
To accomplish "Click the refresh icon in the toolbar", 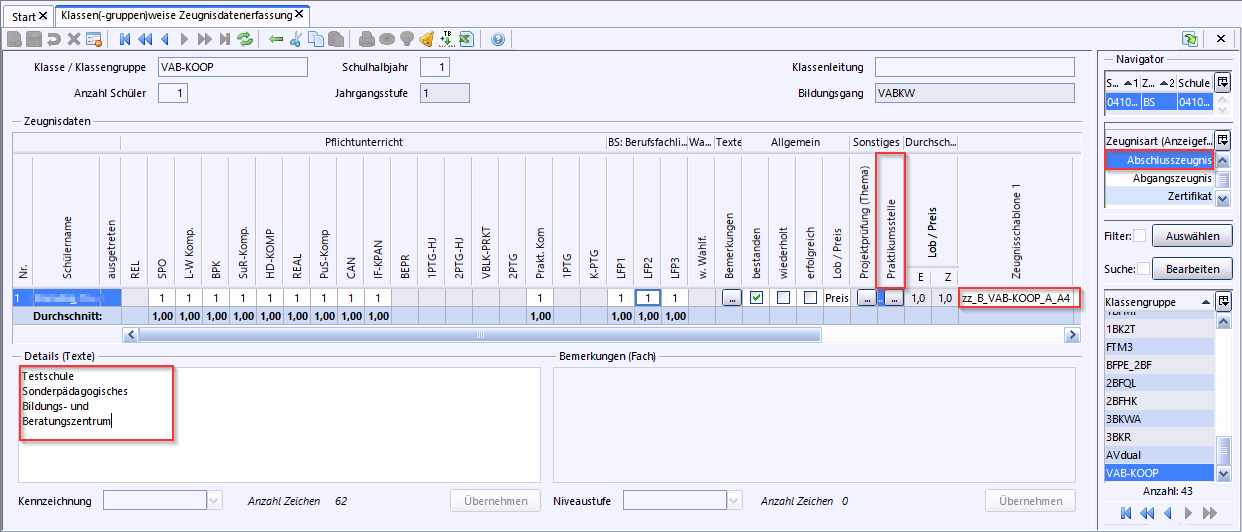I will pos(245,39).
